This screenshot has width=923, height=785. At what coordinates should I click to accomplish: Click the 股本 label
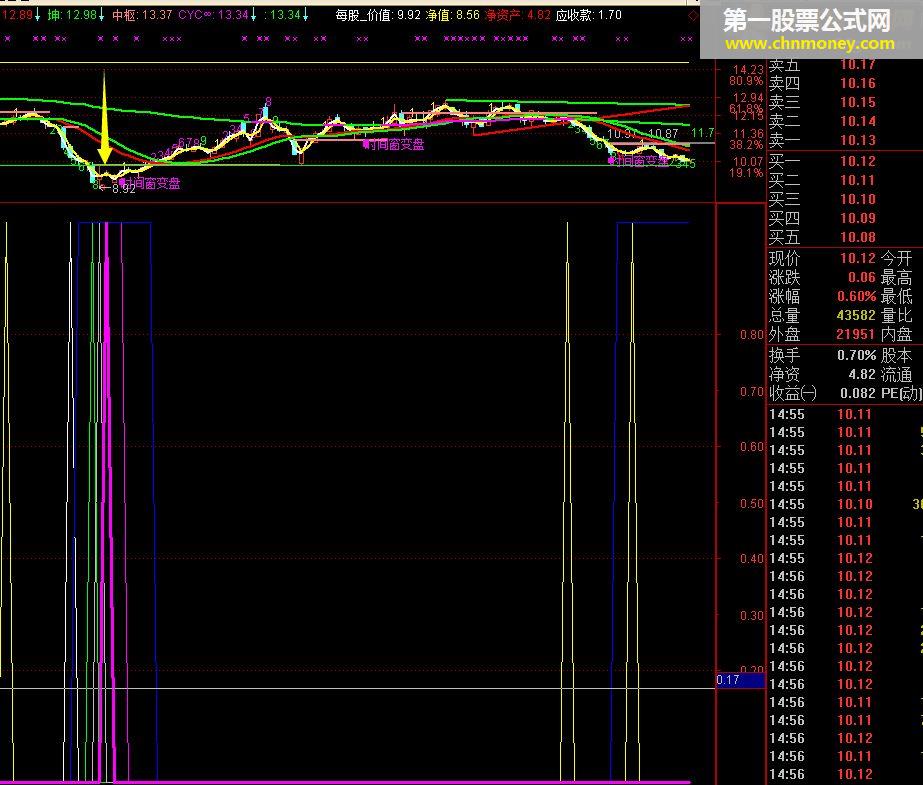tap(897, 355)
